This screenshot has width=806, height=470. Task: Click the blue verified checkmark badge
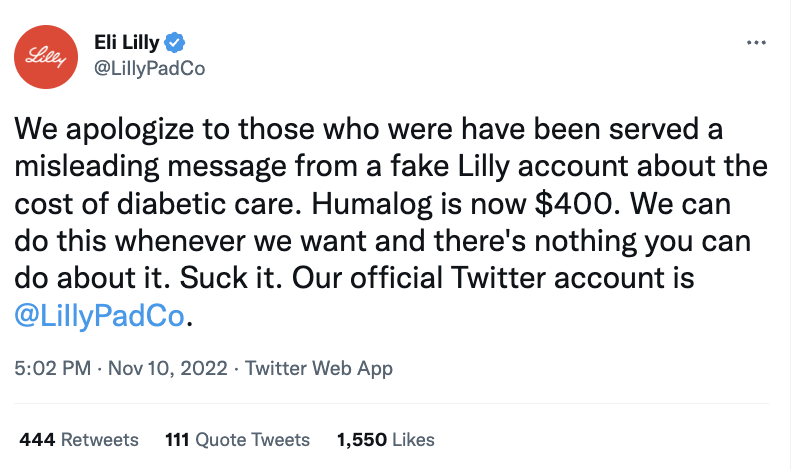coord(174,43)
